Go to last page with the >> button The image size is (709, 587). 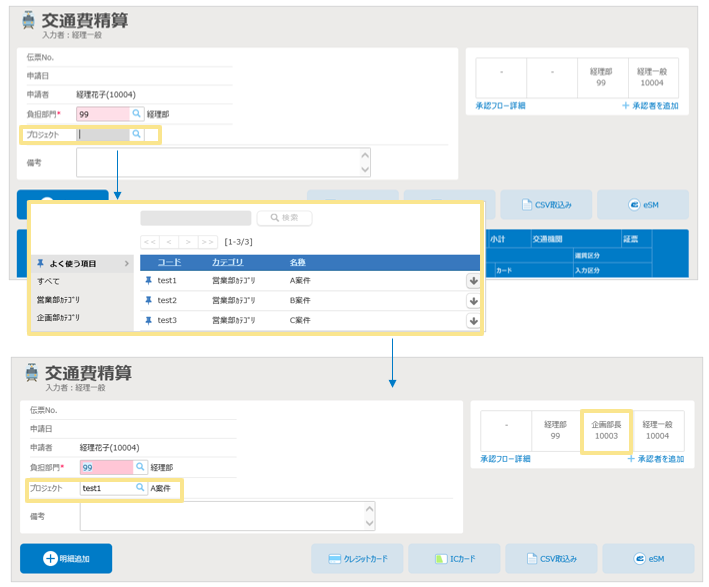(208, 242)
